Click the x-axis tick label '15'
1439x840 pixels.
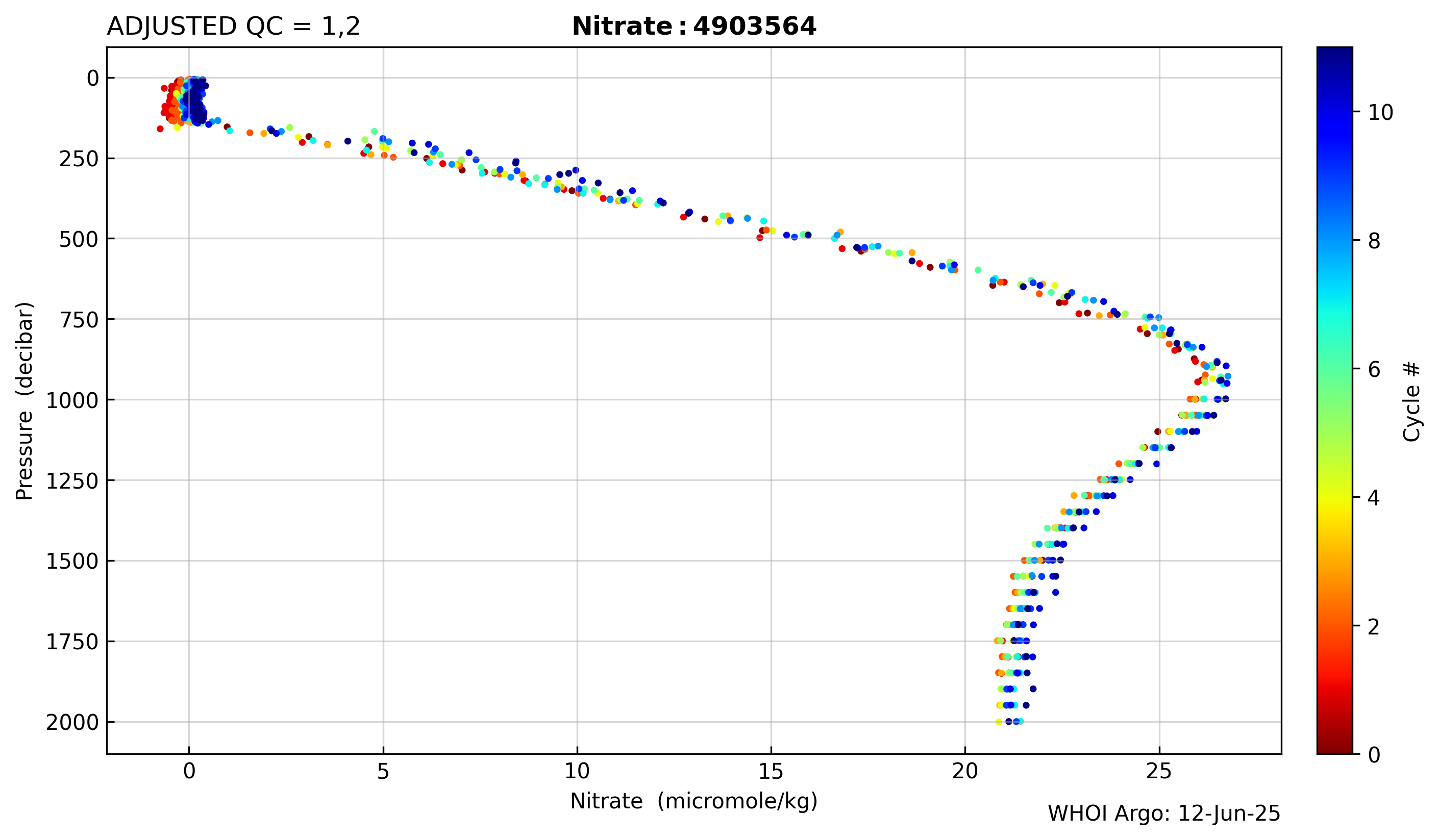[771, 772]
